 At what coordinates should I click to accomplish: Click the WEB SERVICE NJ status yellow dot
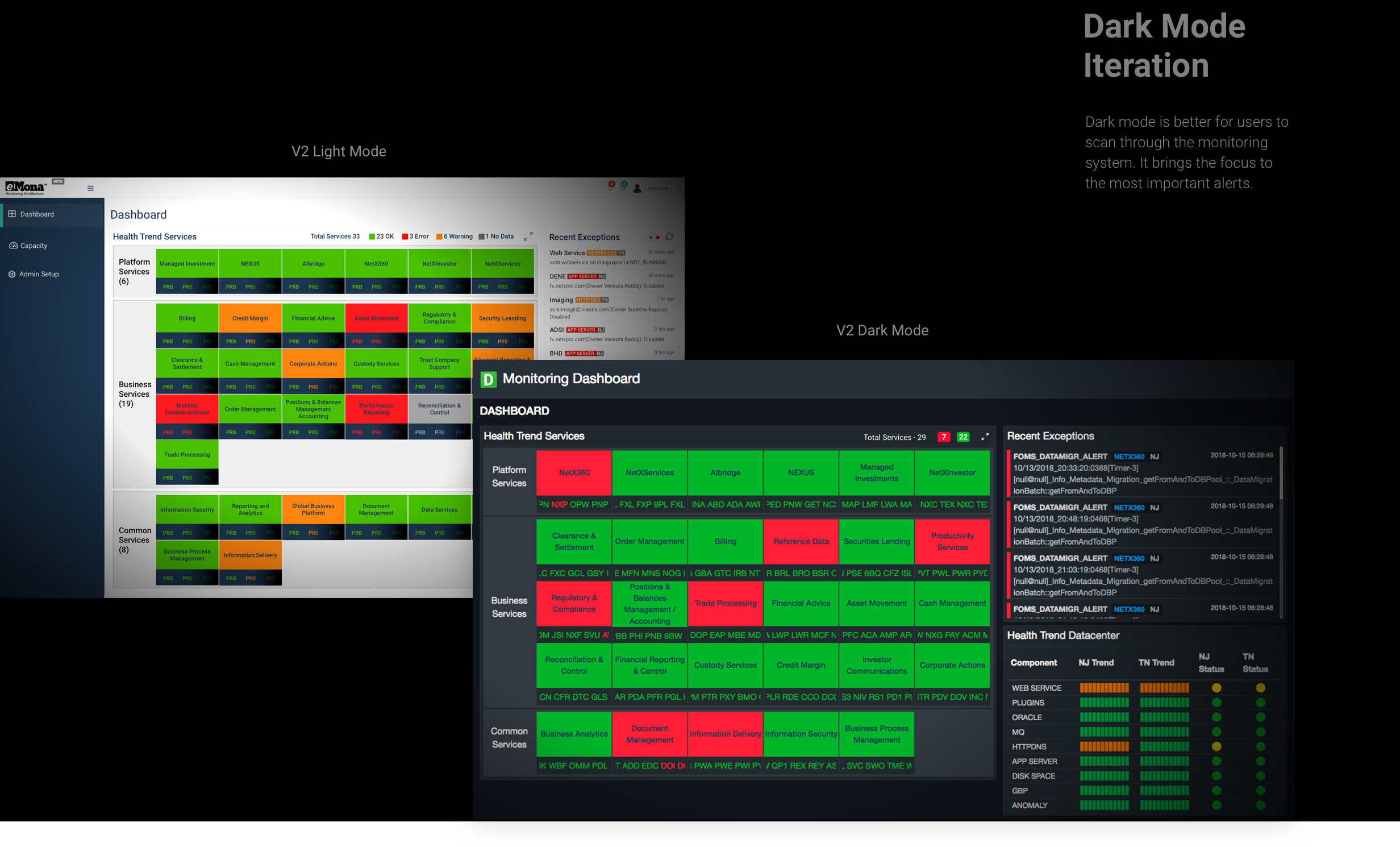(1216, 688)
